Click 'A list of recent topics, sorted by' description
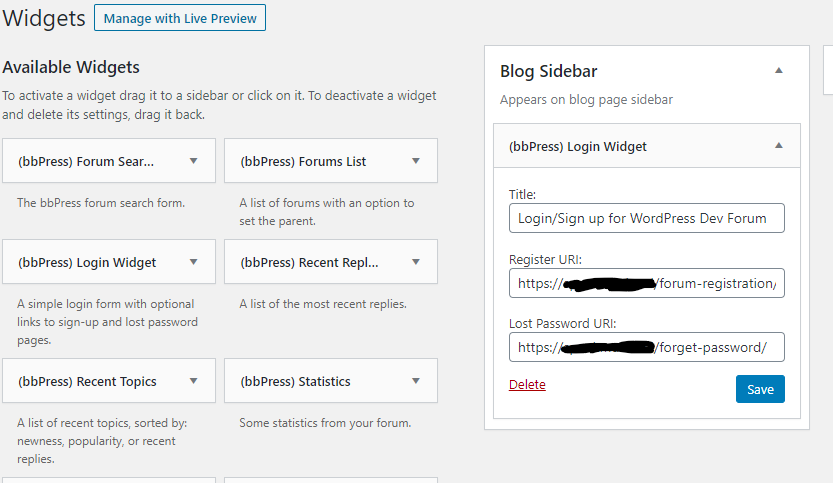 click(x=102, y=440)
